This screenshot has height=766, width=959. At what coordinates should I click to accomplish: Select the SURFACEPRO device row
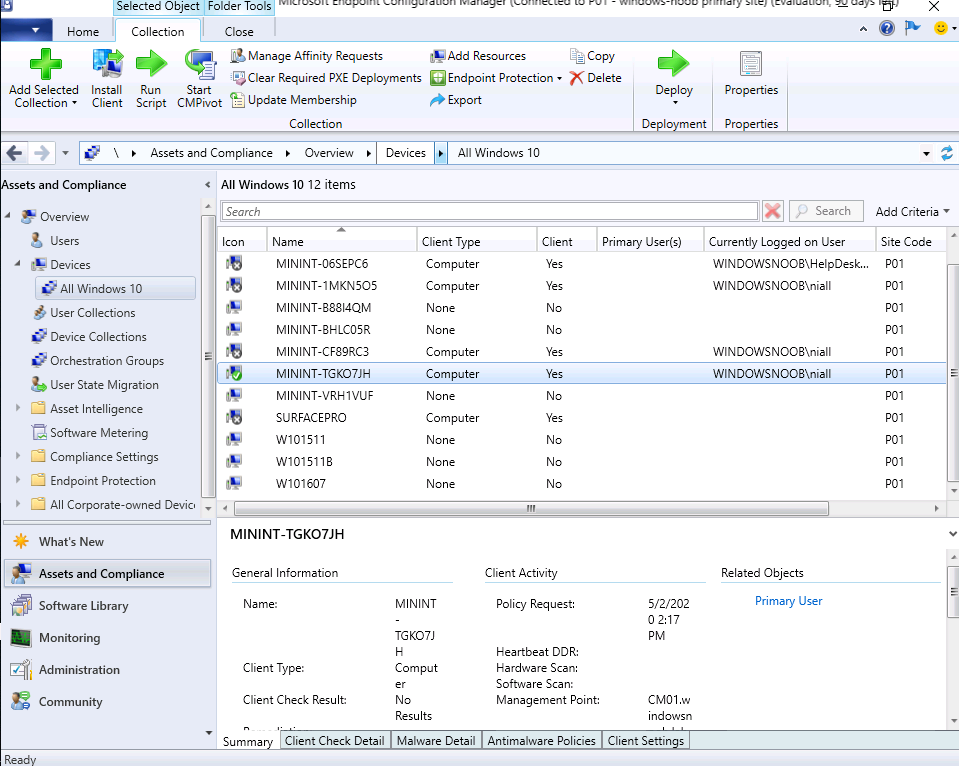coord(582,418)
